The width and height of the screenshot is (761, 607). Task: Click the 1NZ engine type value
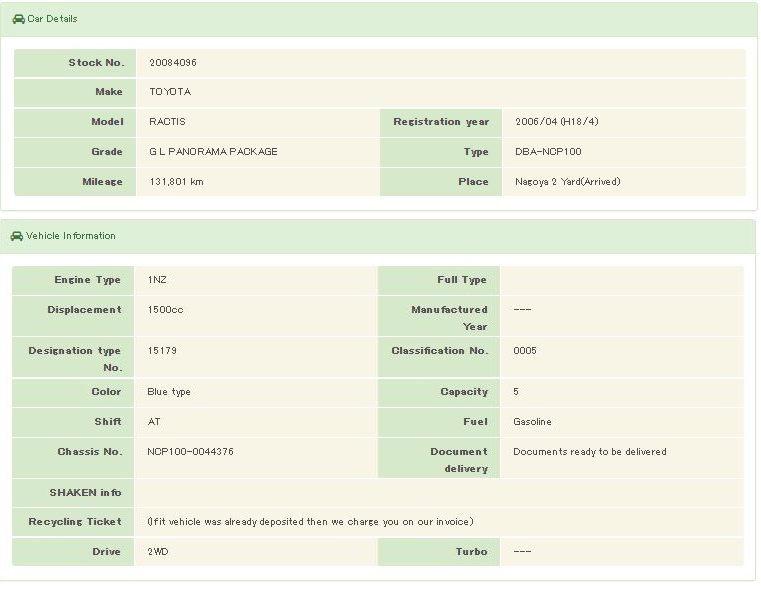click(157, 280)
